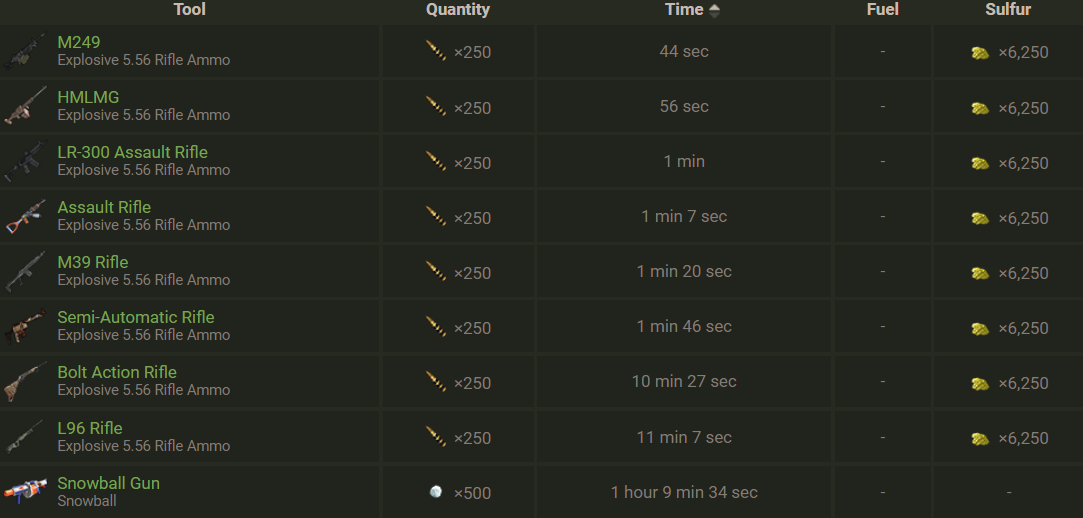
Task: Click the Semi-Automatic Rifle icon
Action: point(24,327)
